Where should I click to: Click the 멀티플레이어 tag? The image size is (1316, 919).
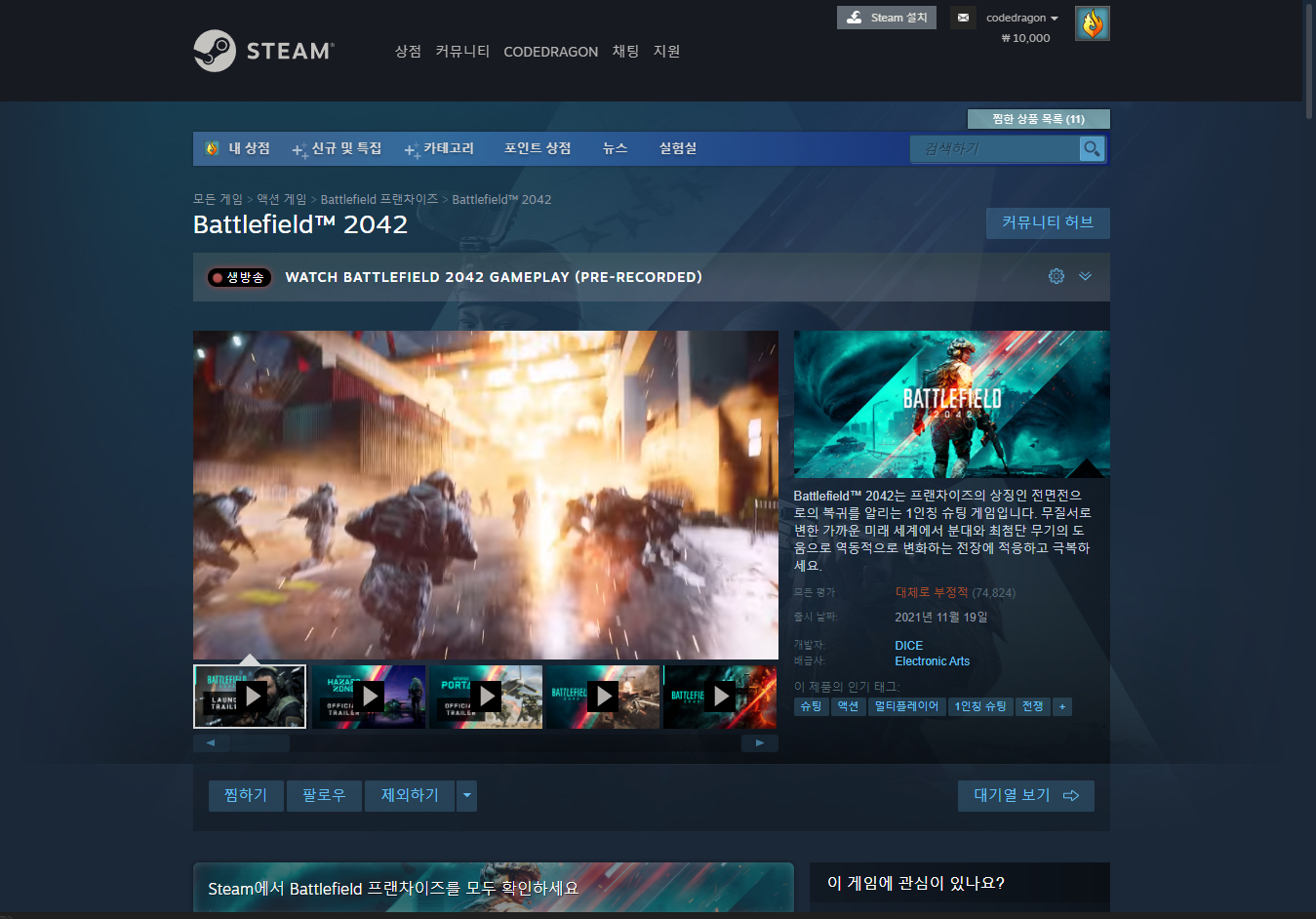(906, 706)
